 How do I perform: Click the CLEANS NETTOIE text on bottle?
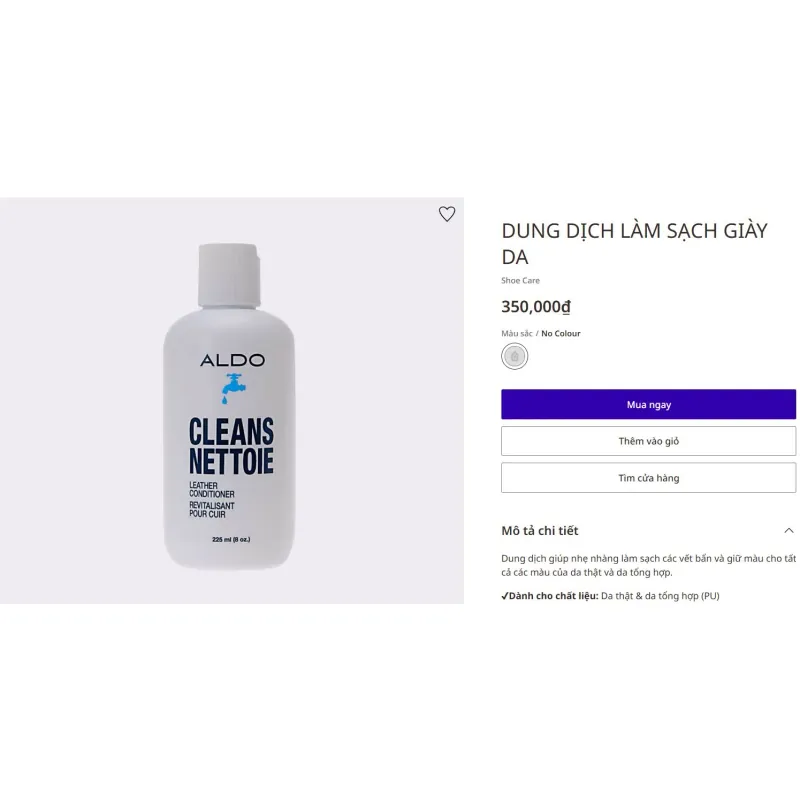tap(231, 446)
